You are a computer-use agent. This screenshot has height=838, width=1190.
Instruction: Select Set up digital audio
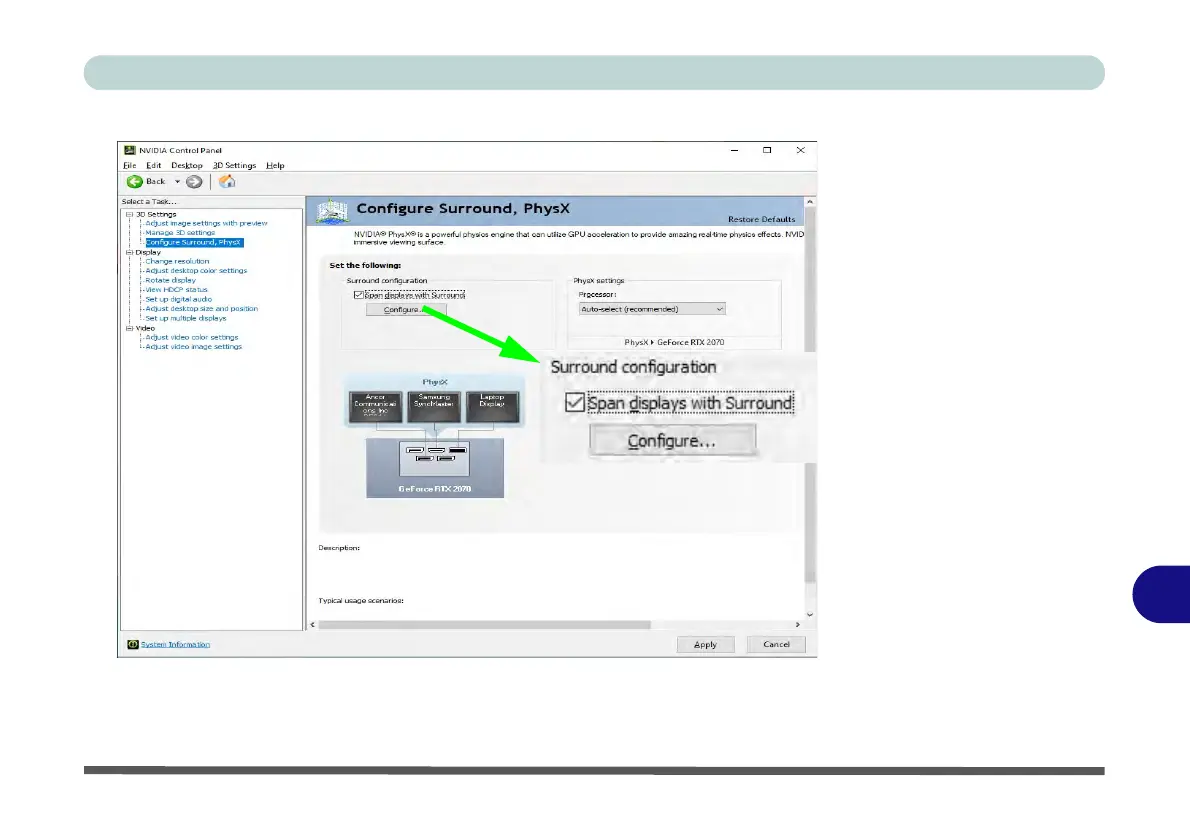point(178,299)
